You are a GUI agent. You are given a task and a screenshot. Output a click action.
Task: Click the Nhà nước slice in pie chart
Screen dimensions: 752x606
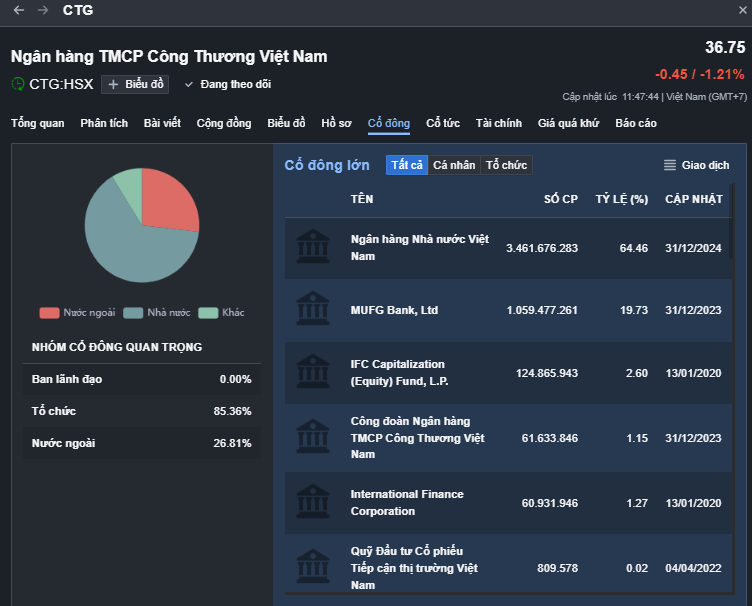(x=130, y=245)
